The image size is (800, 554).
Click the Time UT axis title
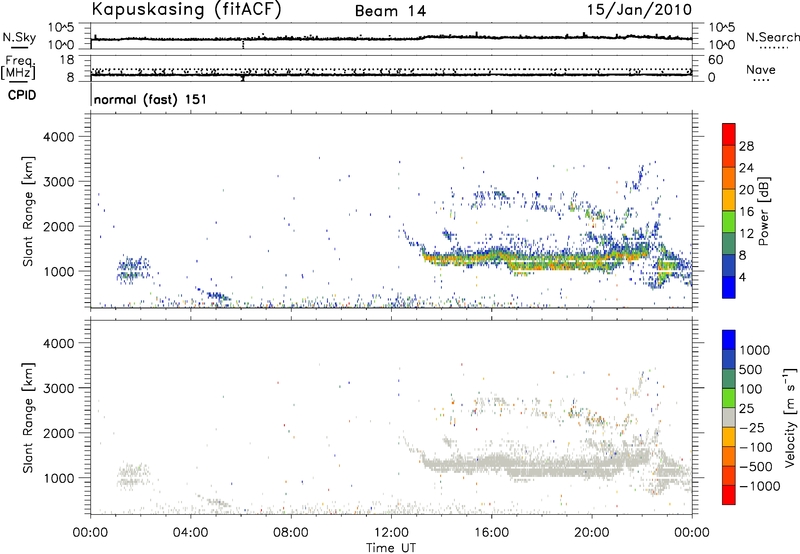pyautogui.click(x=391, y=547)
